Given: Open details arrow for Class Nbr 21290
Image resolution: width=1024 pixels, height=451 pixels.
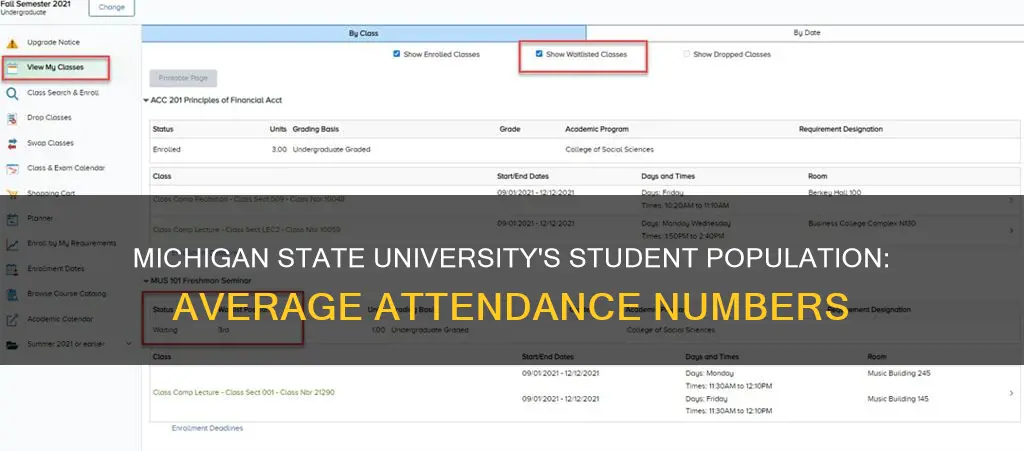Looking at the screenshot, I should tap(1011, 393).
